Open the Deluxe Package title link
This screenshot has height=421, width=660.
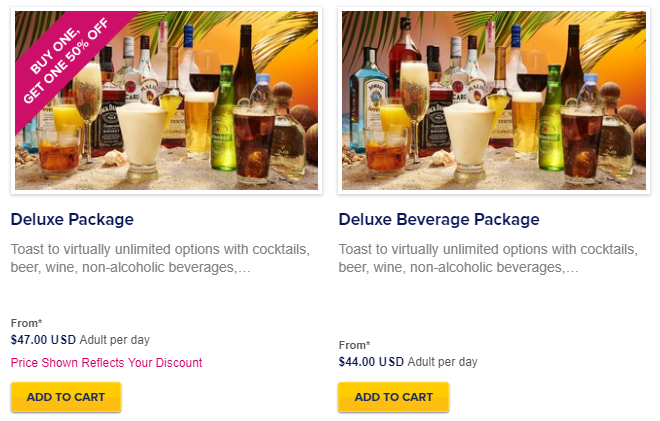point(72,219)
